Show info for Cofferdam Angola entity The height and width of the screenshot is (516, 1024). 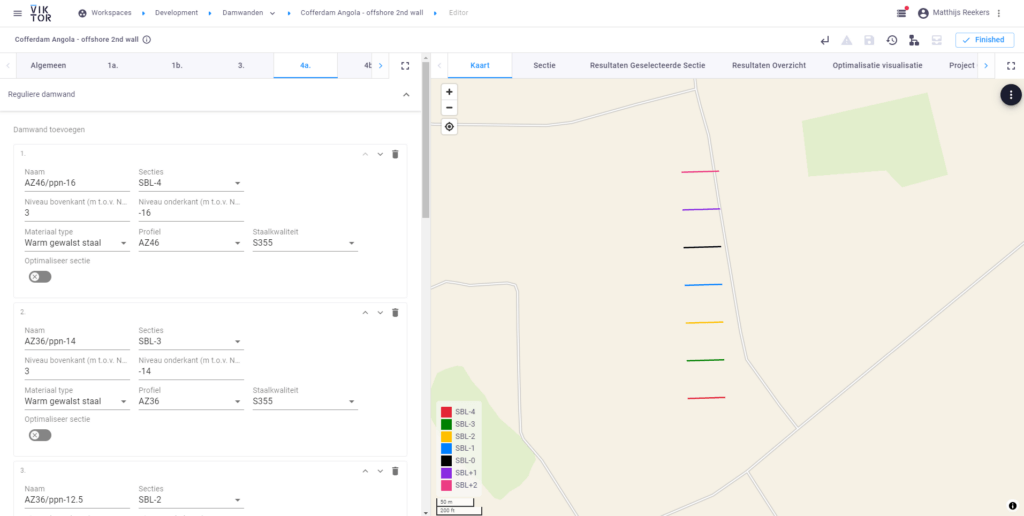[146, 39]
